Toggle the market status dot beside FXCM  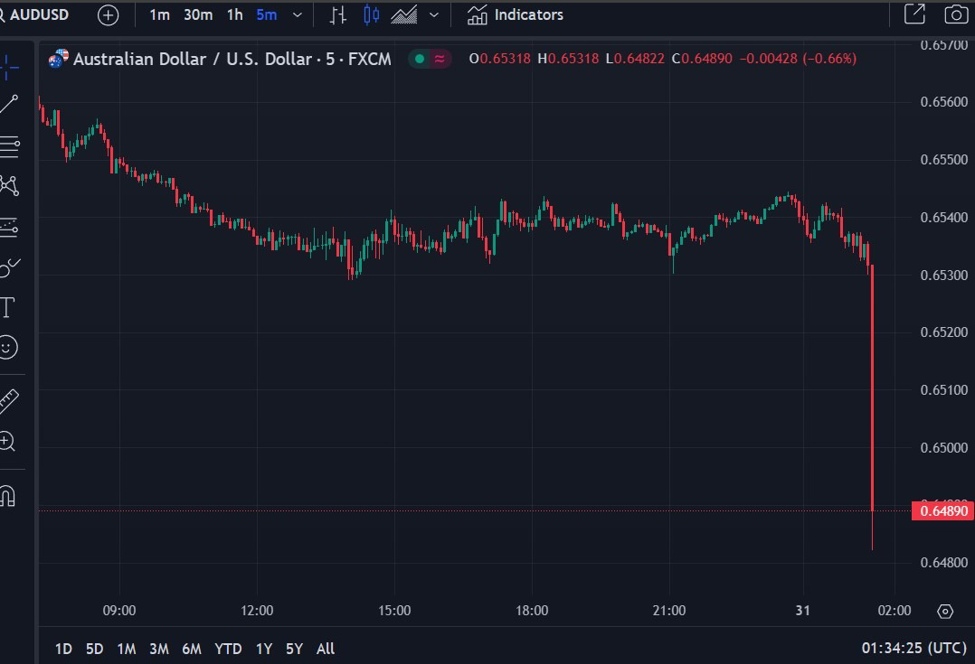coord(417,59)
